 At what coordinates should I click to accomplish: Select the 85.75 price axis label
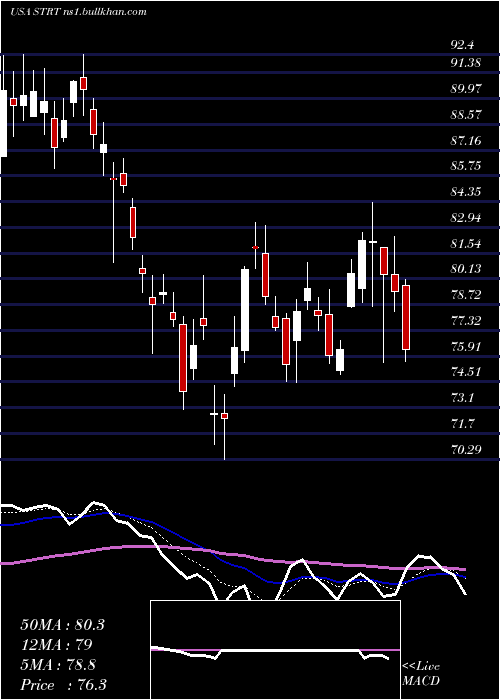[x=466, y=166]
